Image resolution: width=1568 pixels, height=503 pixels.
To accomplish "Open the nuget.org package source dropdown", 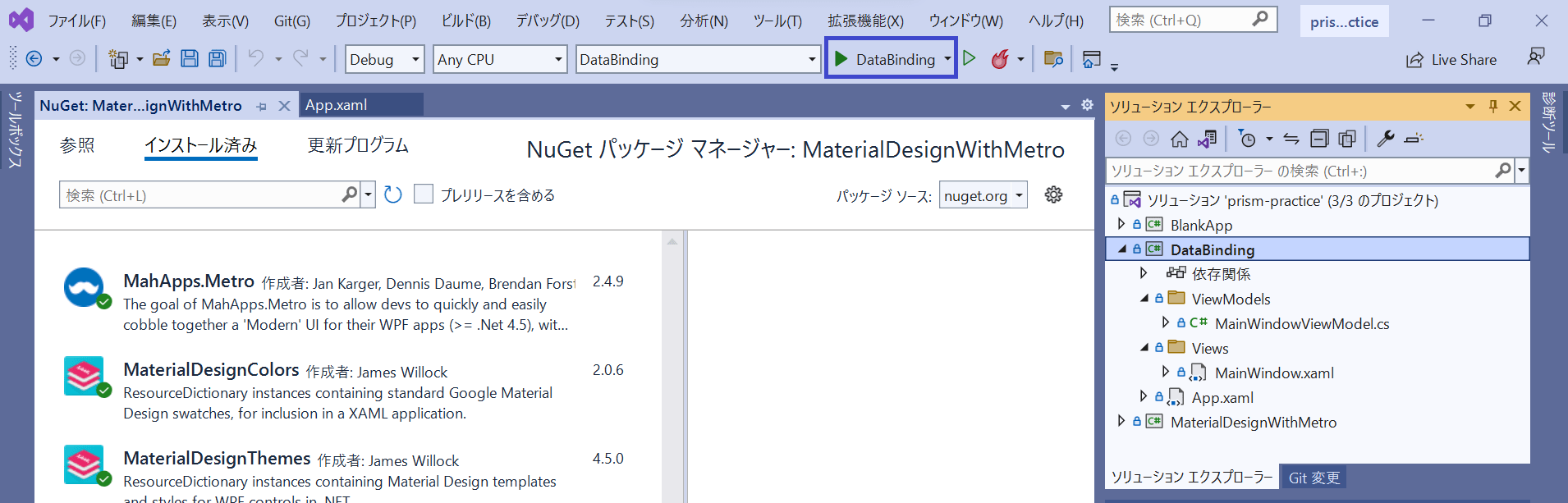I will click(983, 195).
